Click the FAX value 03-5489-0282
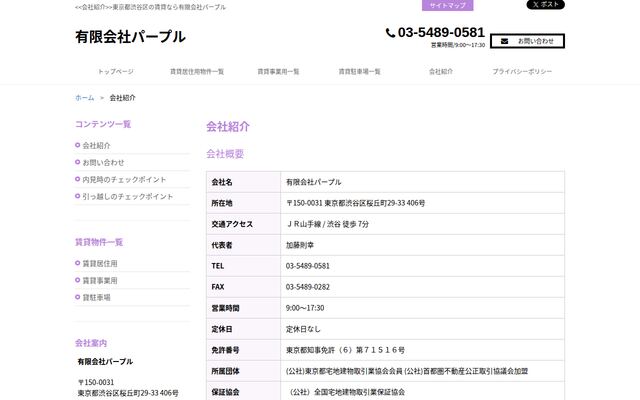The image size is (640, 400). (307, 287)
